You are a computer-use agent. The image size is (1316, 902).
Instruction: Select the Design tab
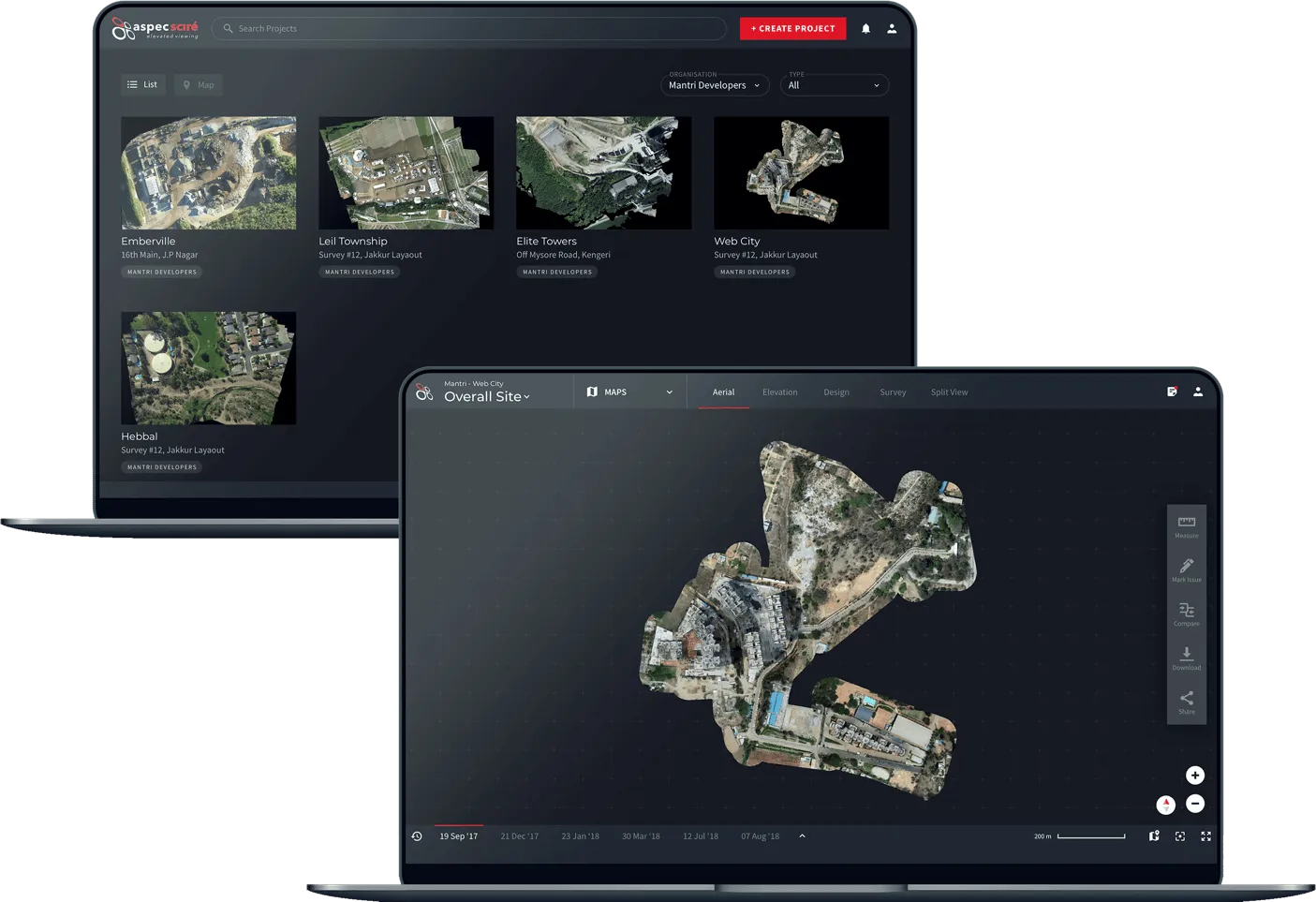[836, 392]
